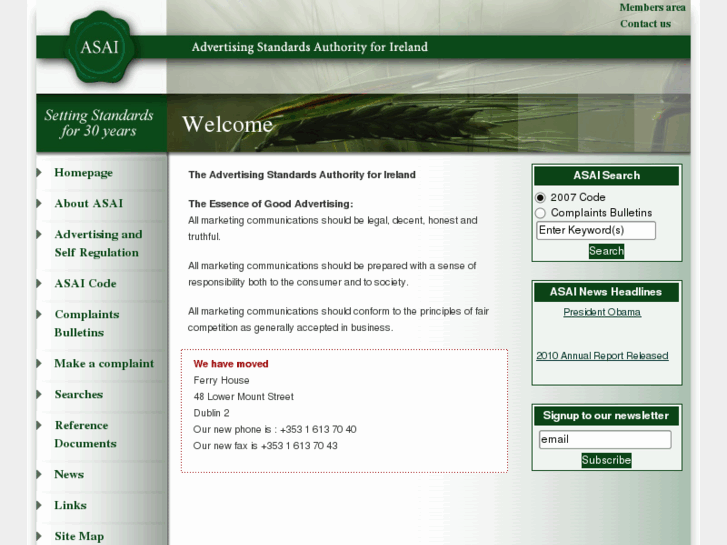Click the arrow bullet beside ASAI Code

click(39, 283)
